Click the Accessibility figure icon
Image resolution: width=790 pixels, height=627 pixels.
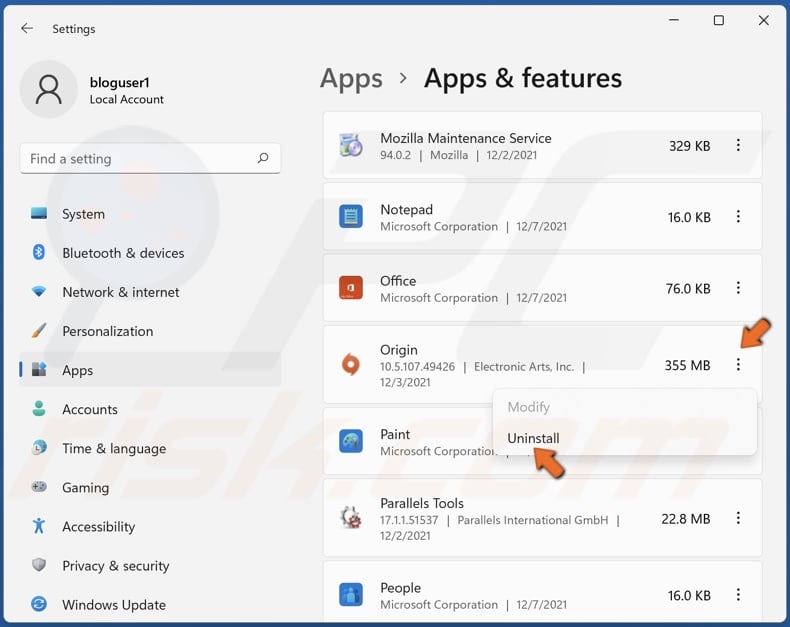coord(39,526)
